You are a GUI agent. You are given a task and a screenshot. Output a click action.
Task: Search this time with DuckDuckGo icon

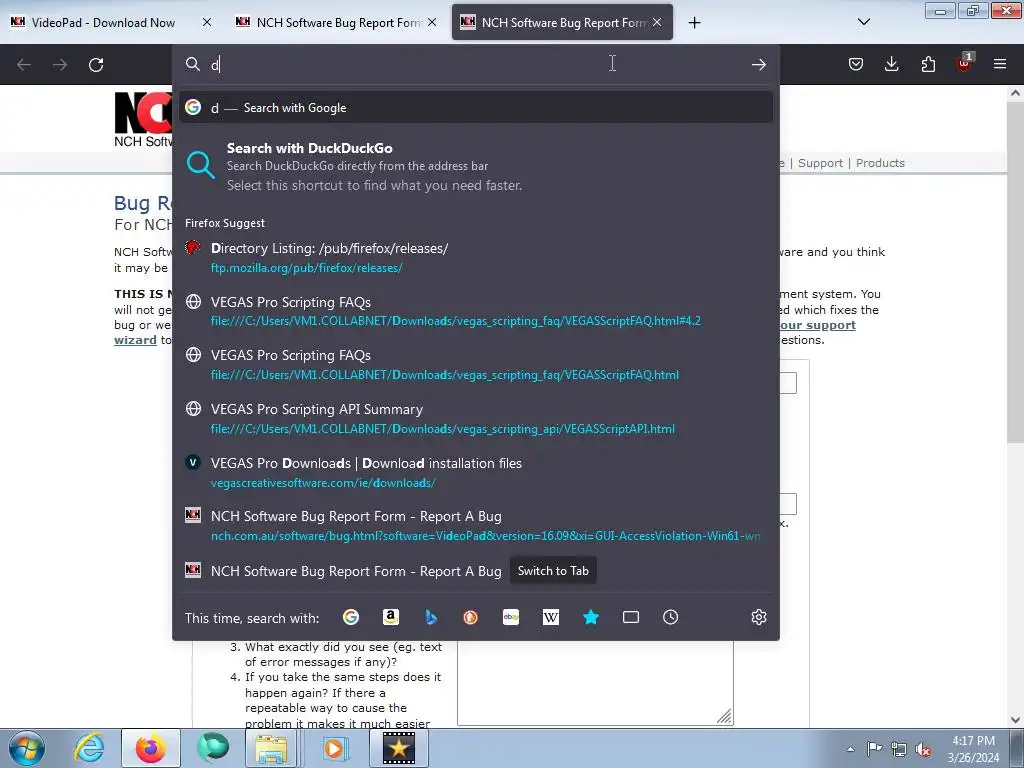tap(470, 617)
